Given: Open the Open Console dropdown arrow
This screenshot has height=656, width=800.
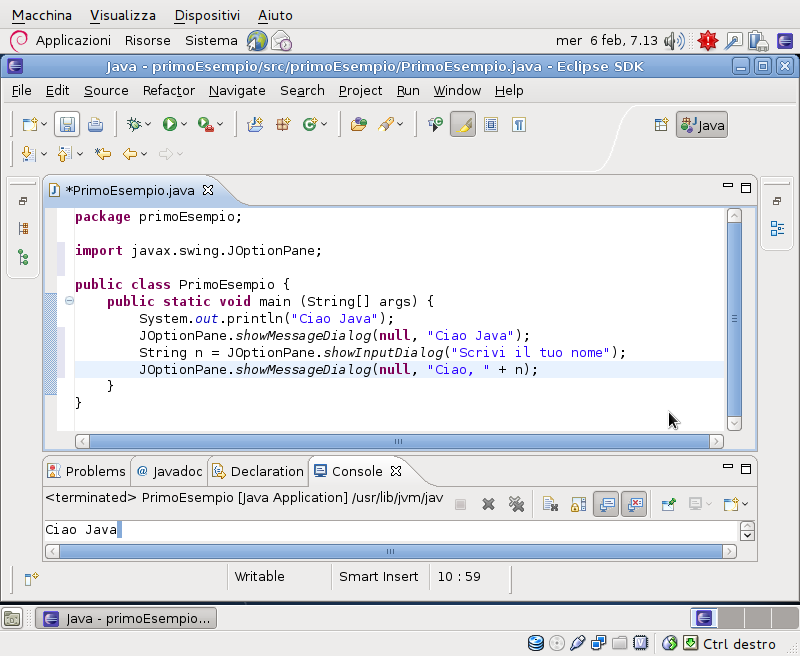Looking at the screenshot, I should [x=745, y=504].
